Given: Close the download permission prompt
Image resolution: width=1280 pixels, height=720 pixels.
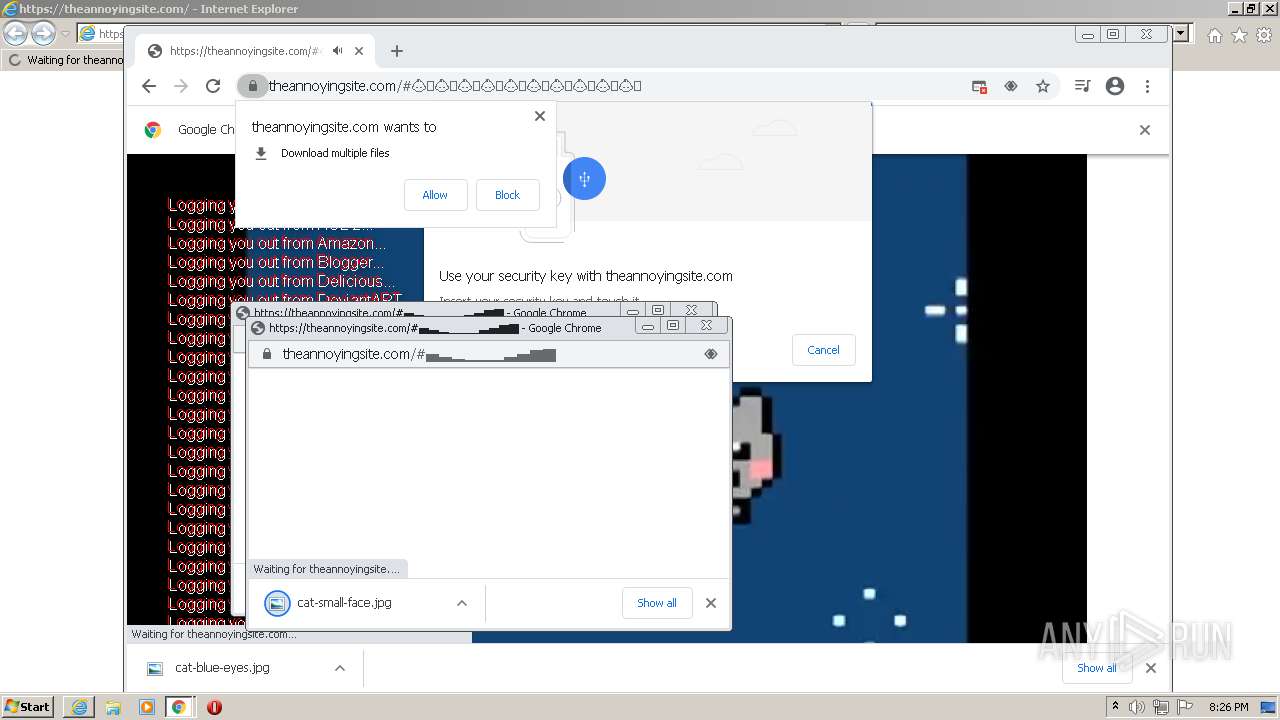Looking at the screenshot, I should [540, 116].
